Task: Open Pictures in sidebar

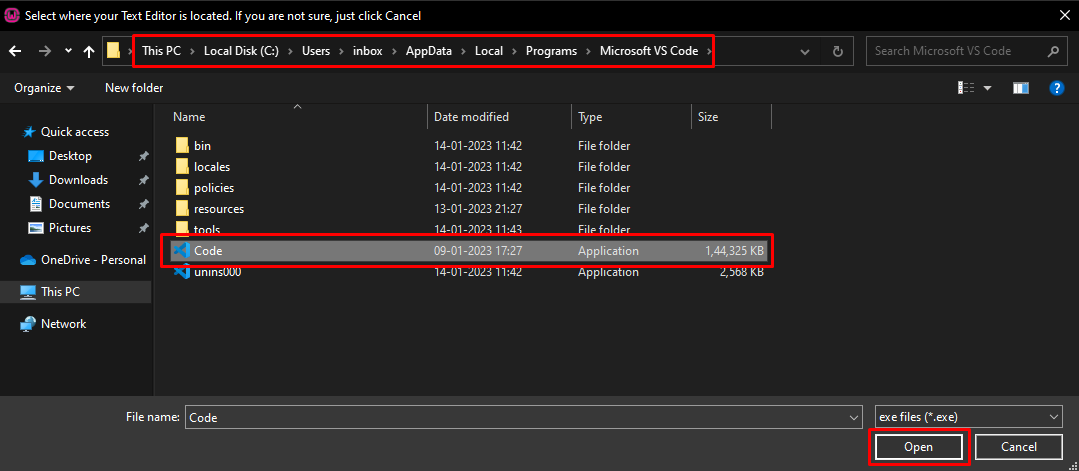Action: [x=70, y=228]
